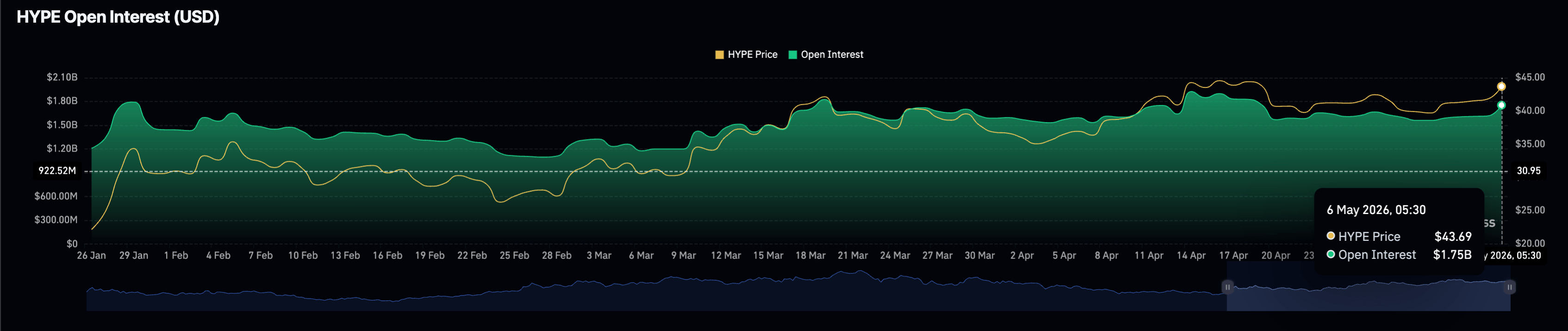Click the $45.00 right axis label
Viewport: 1568px width, 331px height.
[x=1530, y=77]
